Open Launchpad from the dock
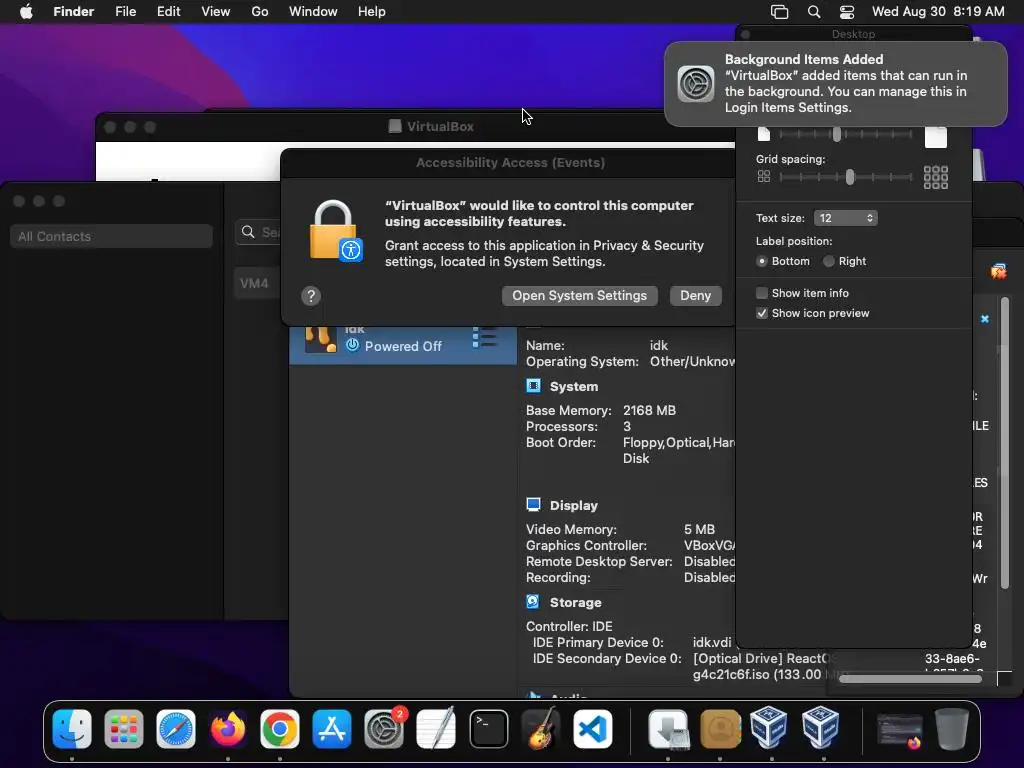Screen dimensions: 1024x768 tap(123, 729)
